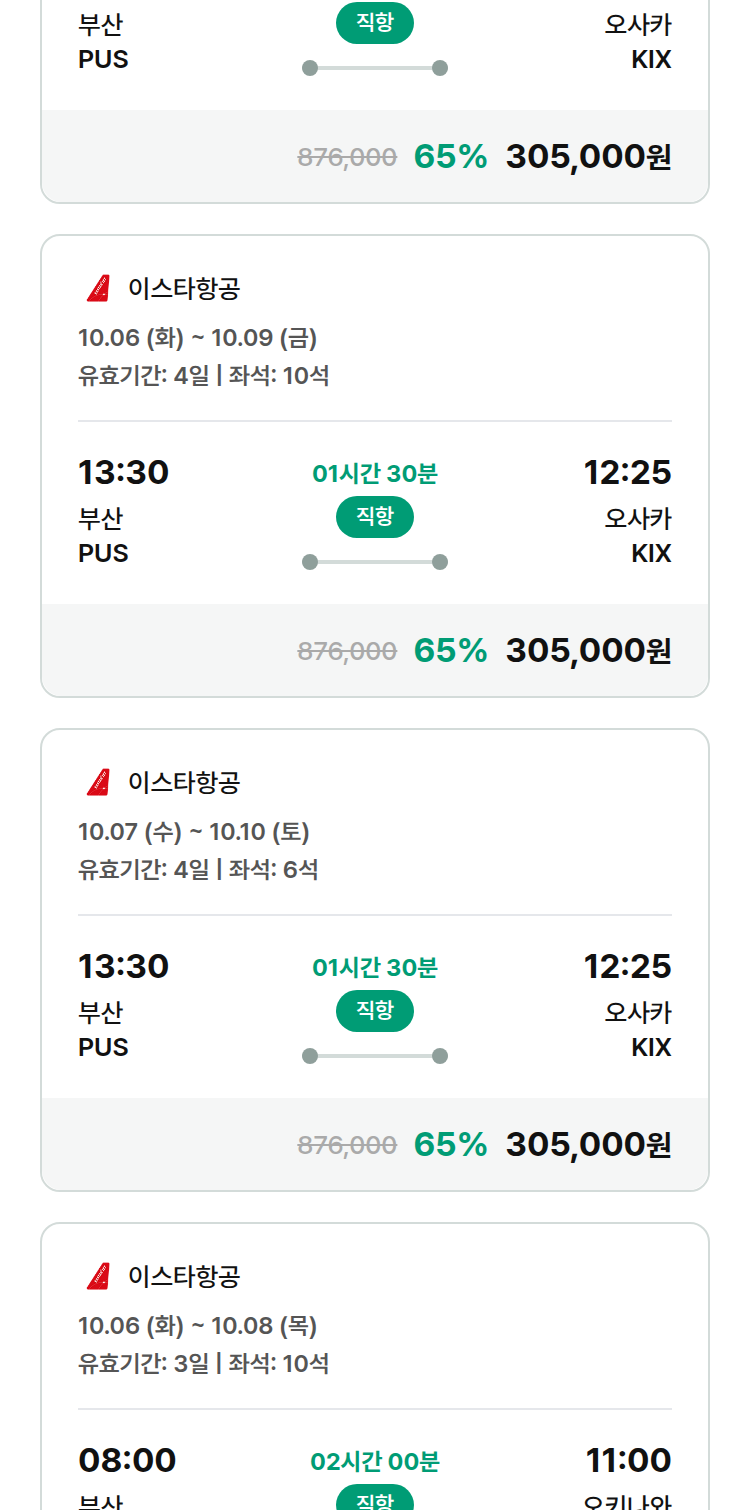The height and width of the screenshot is (1510, 750).
Task: Click 08:00 departure time on bottom card
Action: (x=127, y=1460)
